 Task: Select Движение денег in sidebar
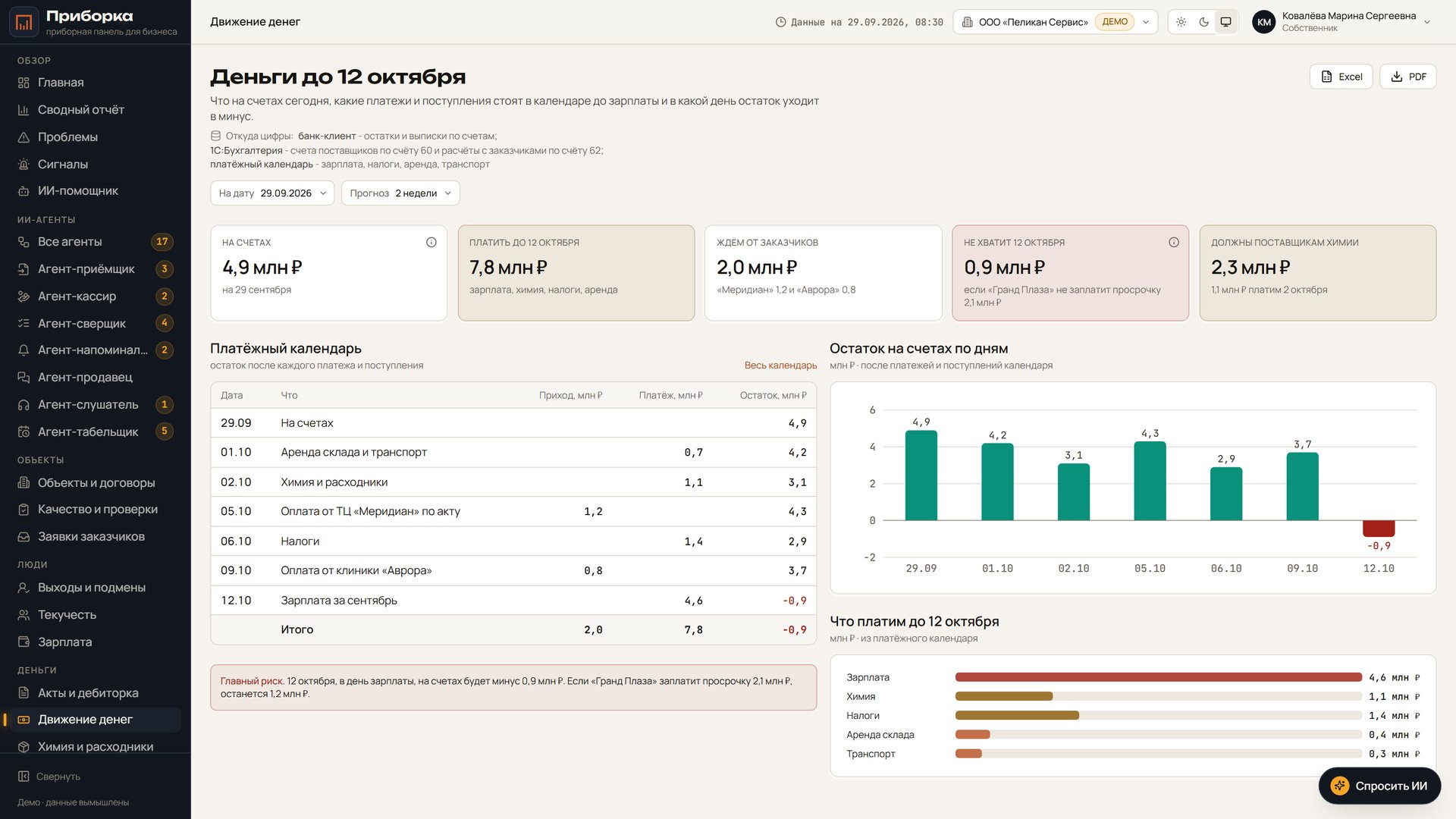95,720
